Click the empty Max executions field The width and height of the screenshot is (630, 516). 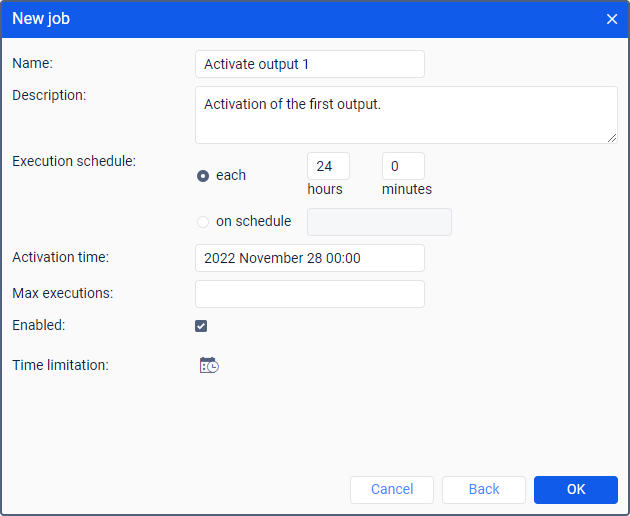[x=310, y=294]
